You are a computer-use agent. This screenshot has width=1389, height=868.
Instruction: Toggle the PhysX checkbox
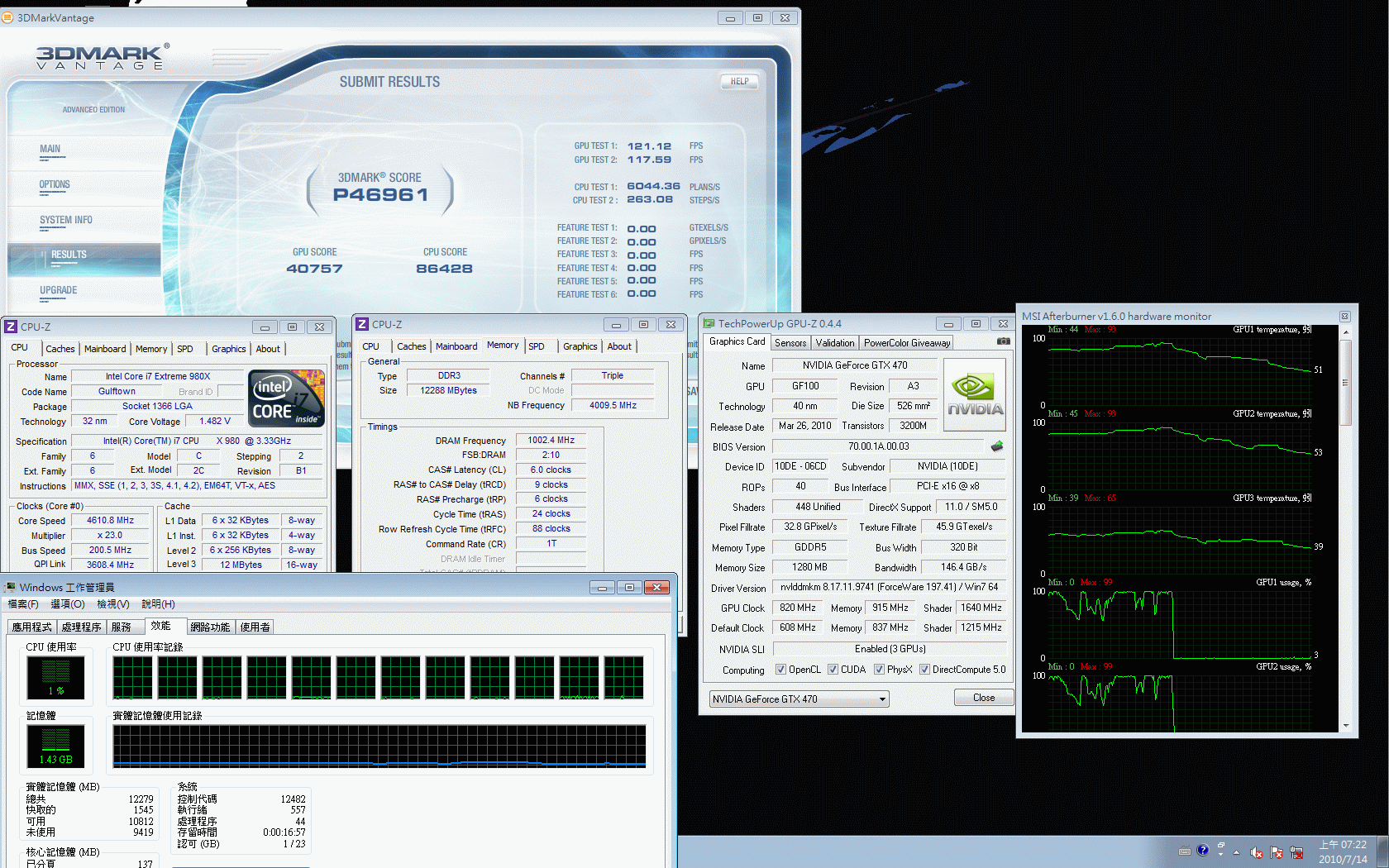[x=879, y=670]
